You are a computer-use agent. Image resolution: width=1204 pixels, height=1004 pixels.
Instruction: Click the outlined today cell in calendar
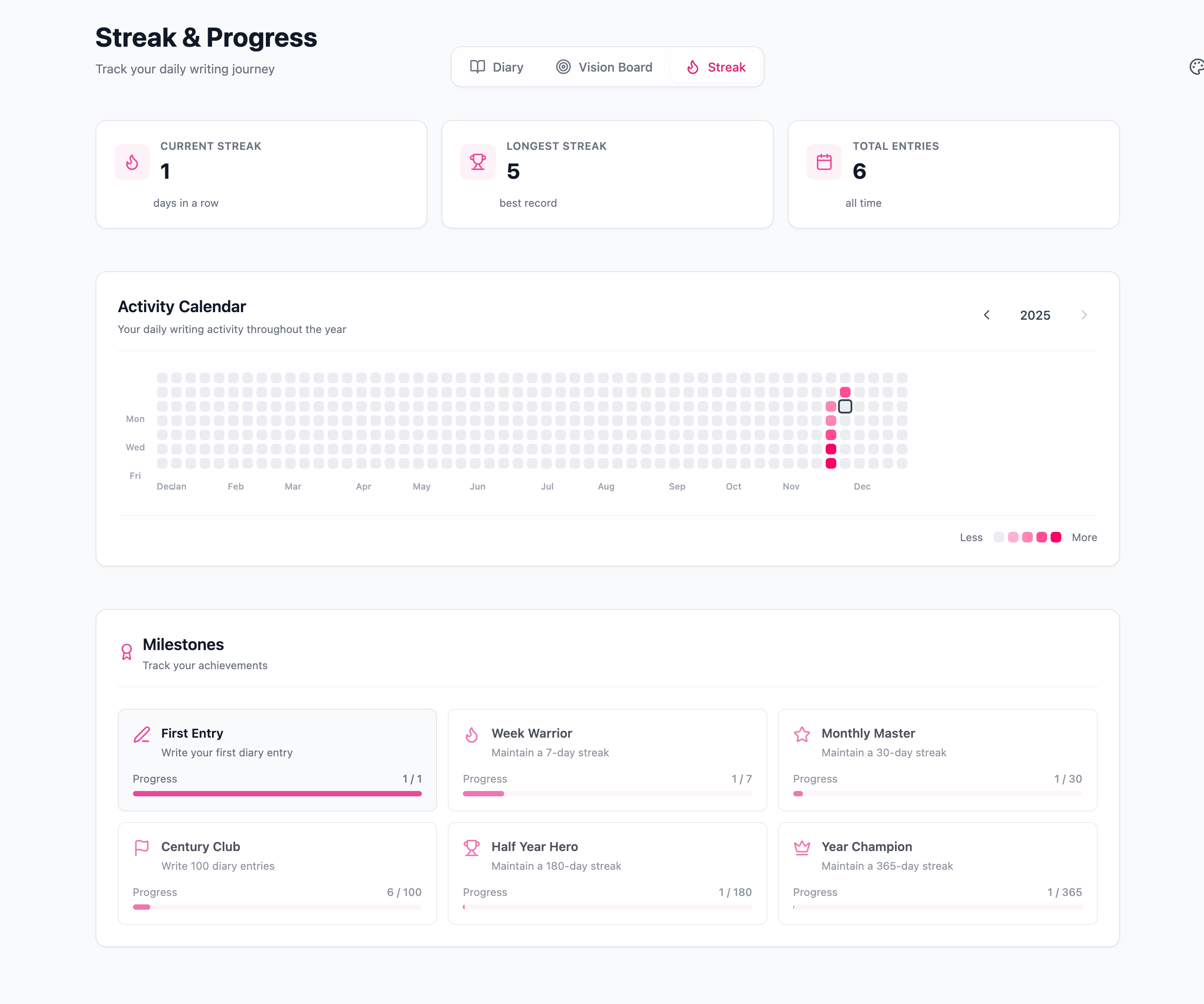click(845, 406)
